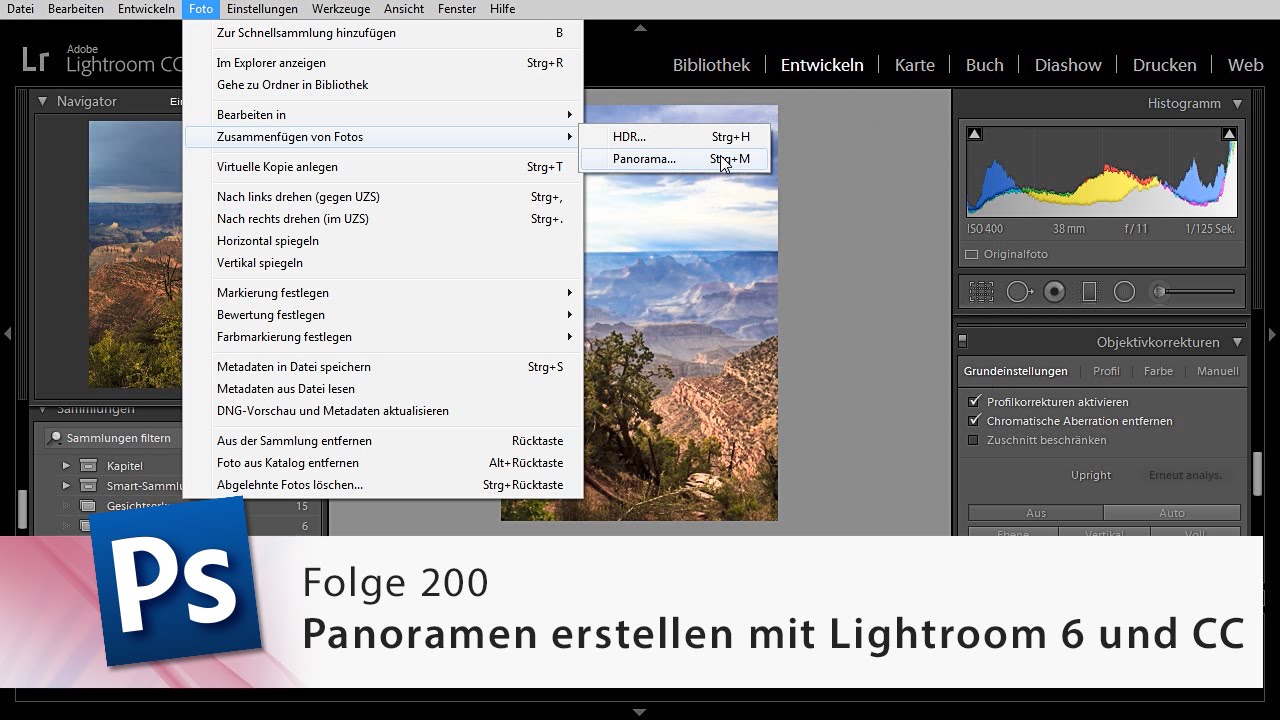Image resolution: width=1280 pixels, height=720 pixels.
Task: Switch to the Buch module
Action: coord(984,65)
